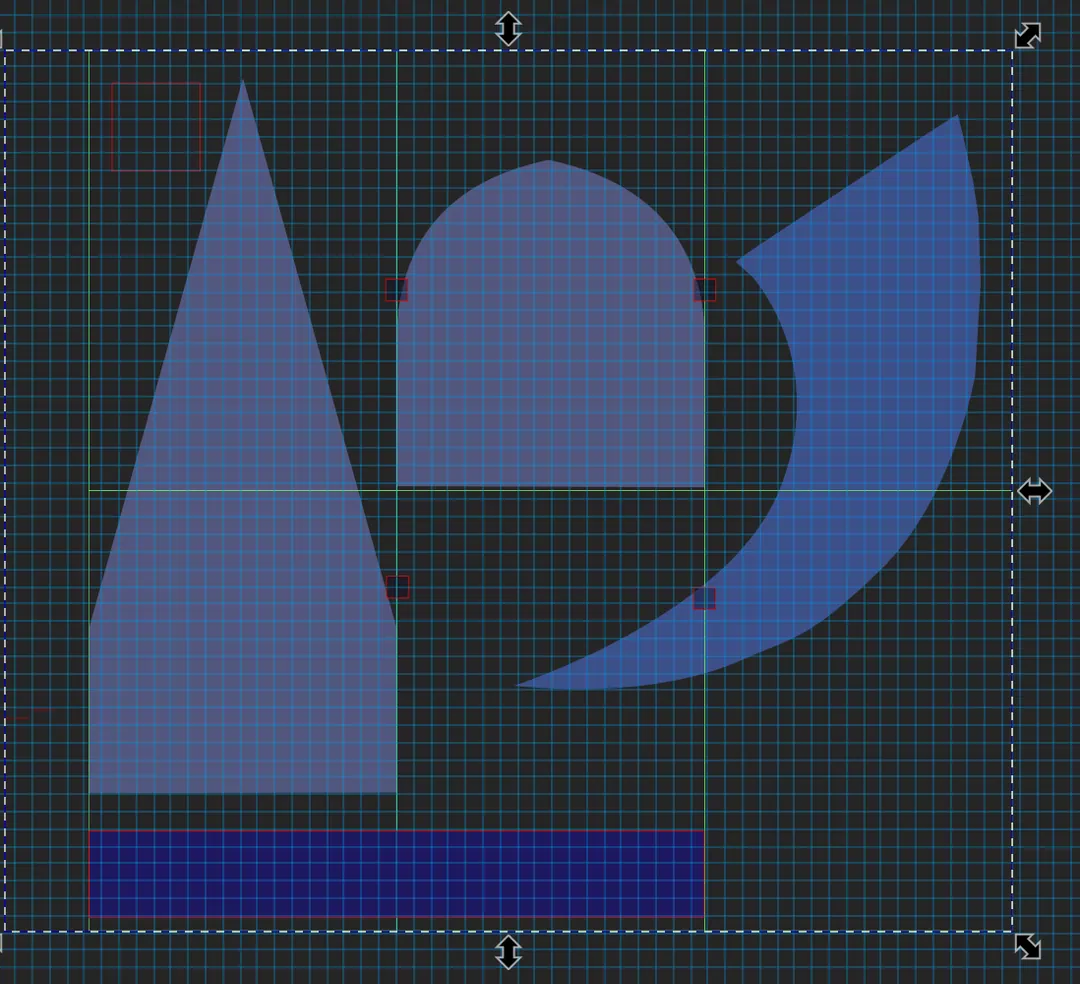
Task: Click the vertical resize handle below the selection
Action: [508, 952]
